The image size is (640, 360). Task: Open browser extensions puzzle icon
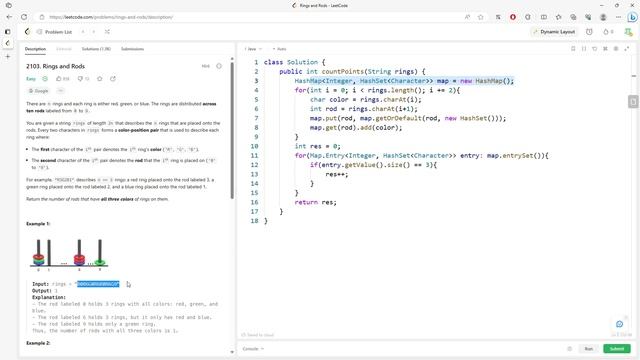coord(528,17)
